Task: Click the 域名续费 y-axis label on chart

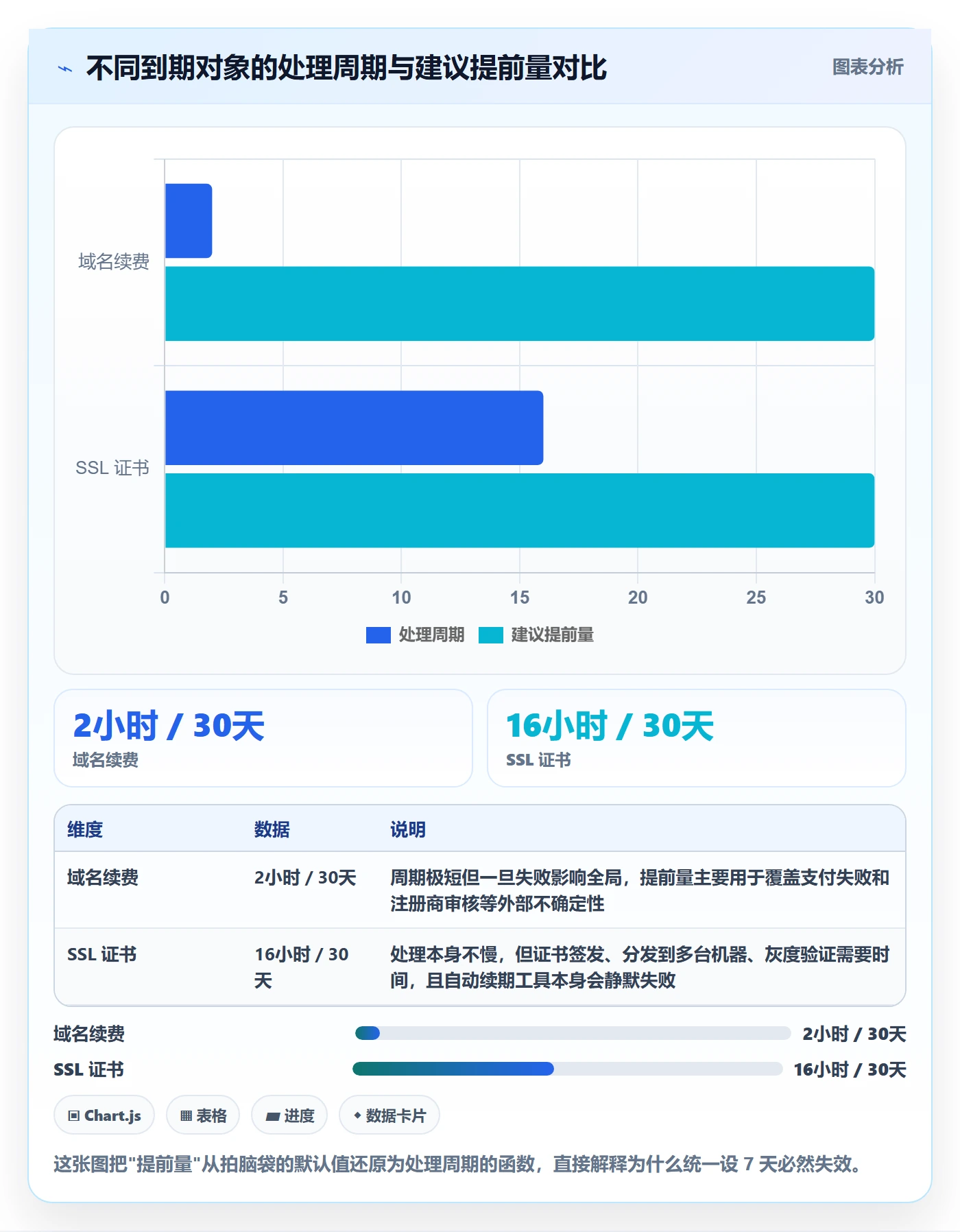Action: coord(114,262)
